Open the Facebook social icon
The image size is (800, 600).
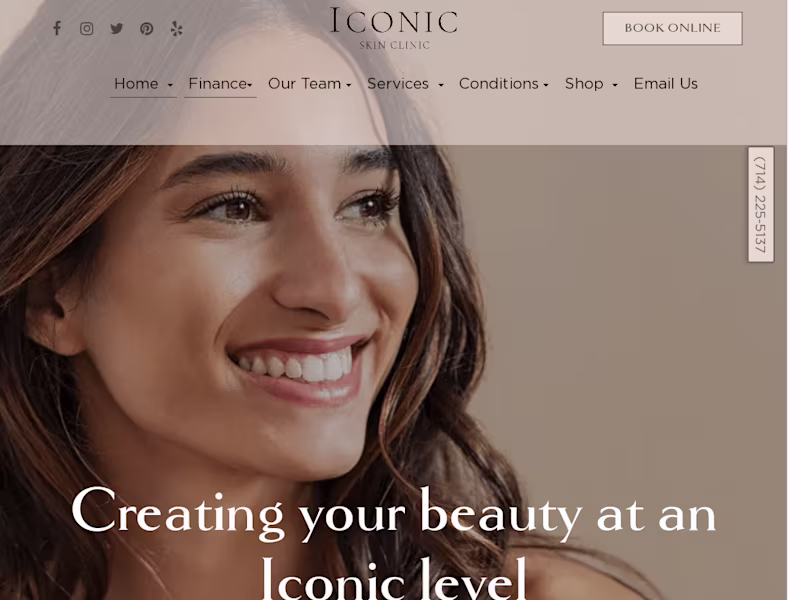click(57, 28)
